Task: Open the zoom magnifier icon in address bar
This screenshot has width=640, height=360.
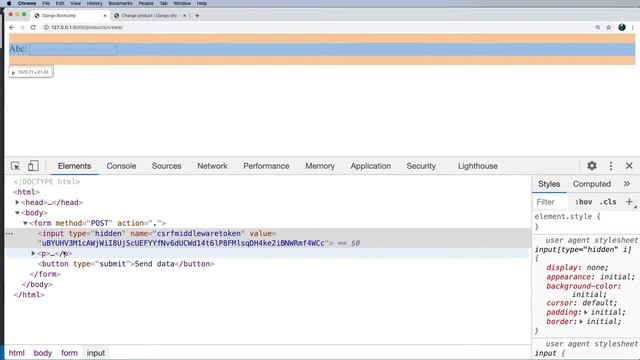Action: click(x=598, y=27)
